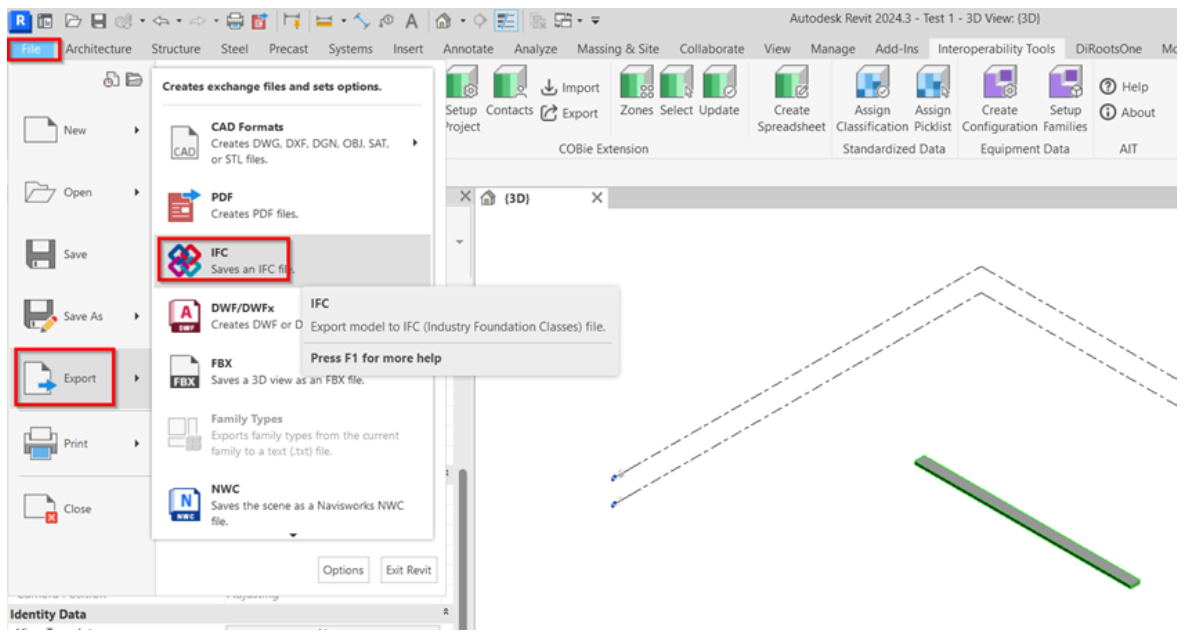Expand the Export submenu arrow
Viewport: 1187px width, 633px height.
pyautogui.click(x=137, y=378)
